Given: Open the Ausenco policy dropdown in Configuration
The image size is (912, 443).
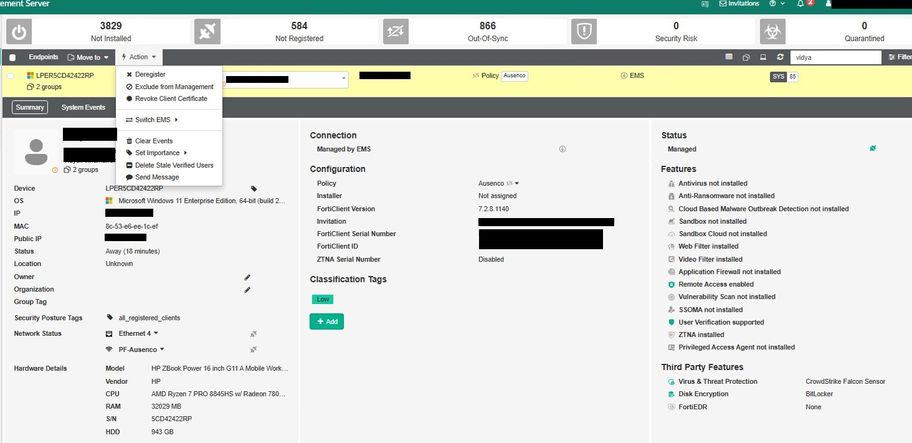Looking at the screenshot, I should point(498,183).
